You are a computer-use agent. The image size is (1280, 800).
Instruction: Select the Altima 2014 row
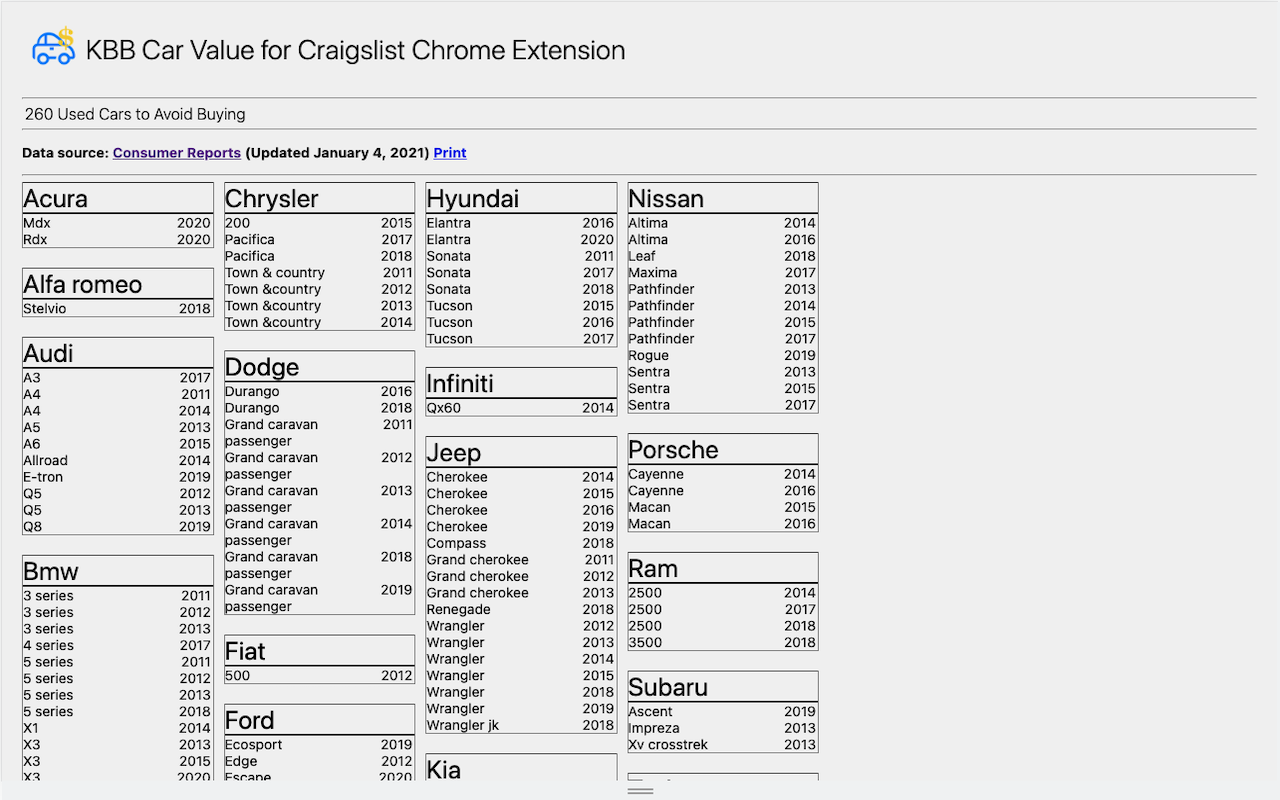(723, 223)
